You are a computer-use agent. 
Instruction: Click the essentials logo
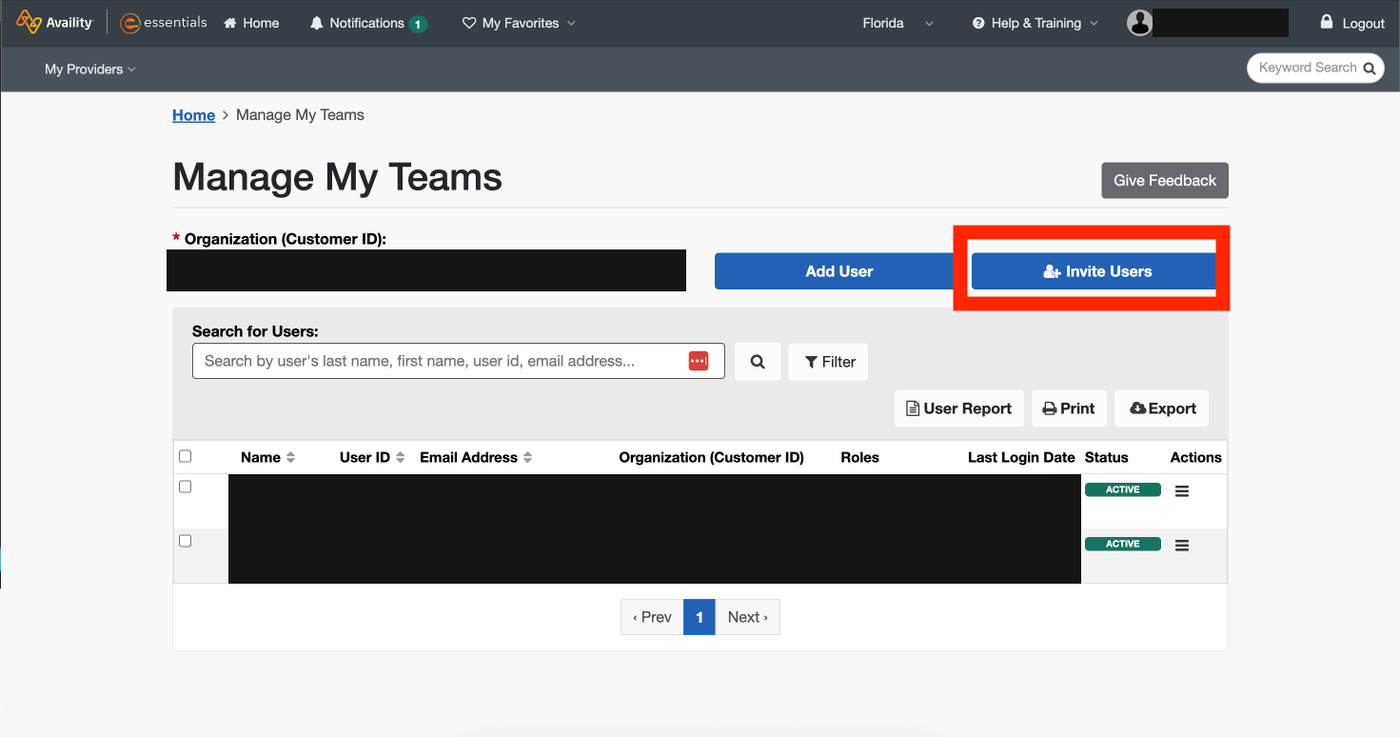(163, 22)
